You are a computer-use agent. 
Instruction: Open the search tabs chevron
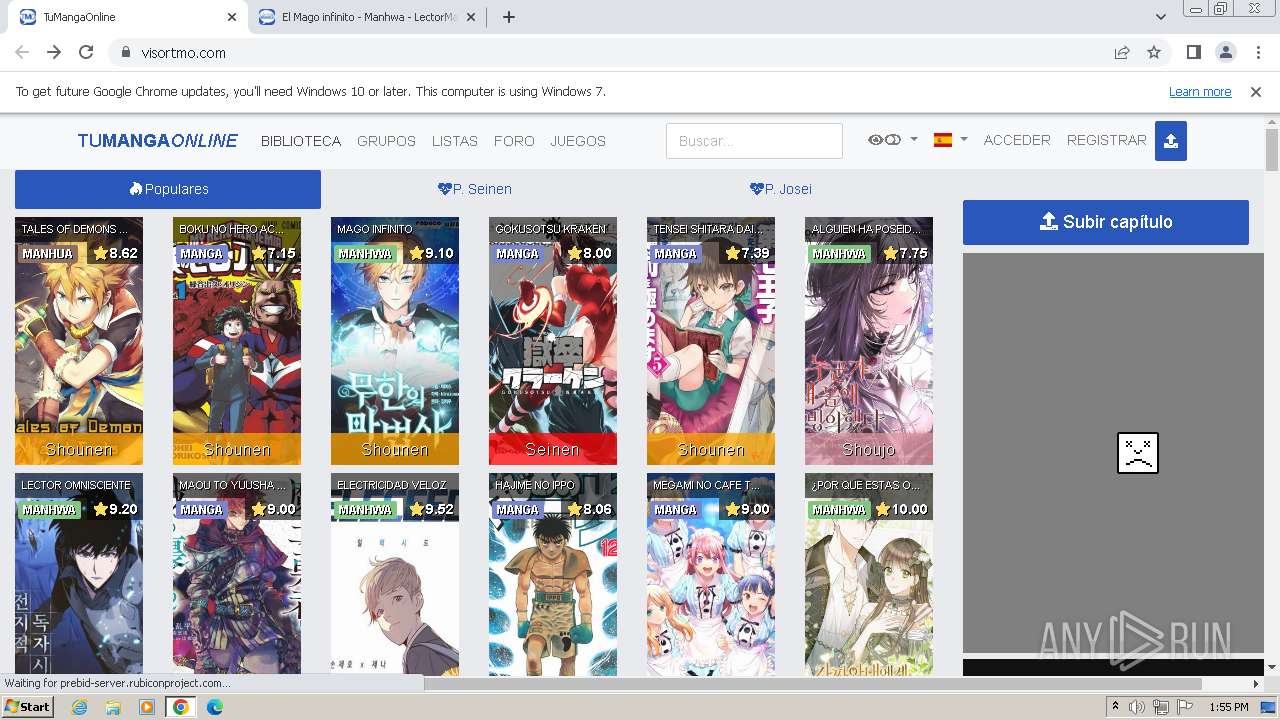point(1160,17)
